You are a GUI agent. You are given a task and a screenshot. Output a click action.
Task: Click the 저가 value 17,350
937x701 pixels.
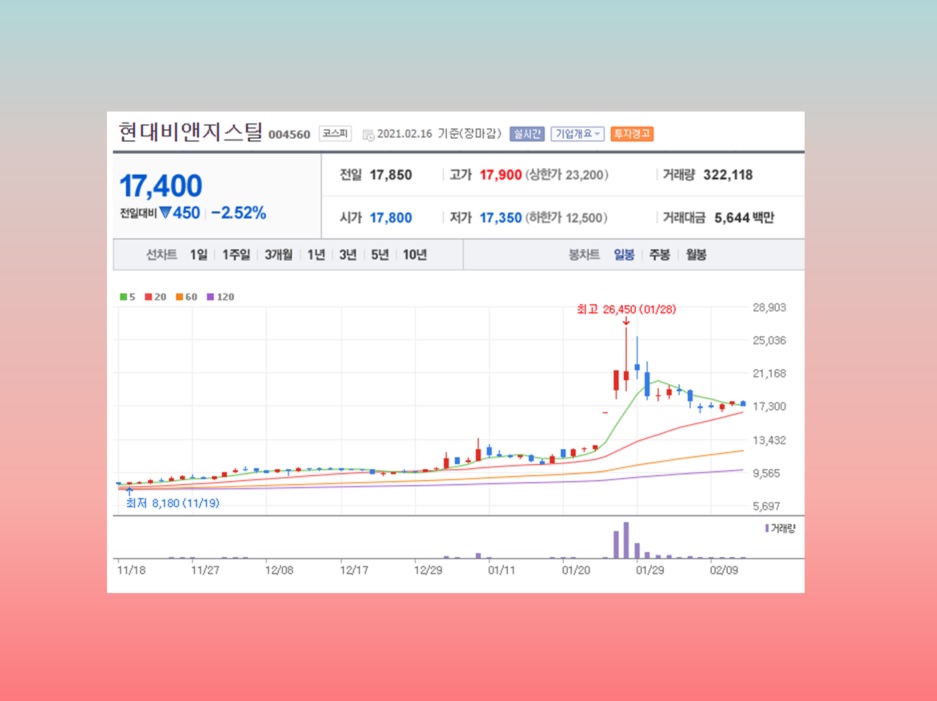pyautogui.click(x=501, y=218)
